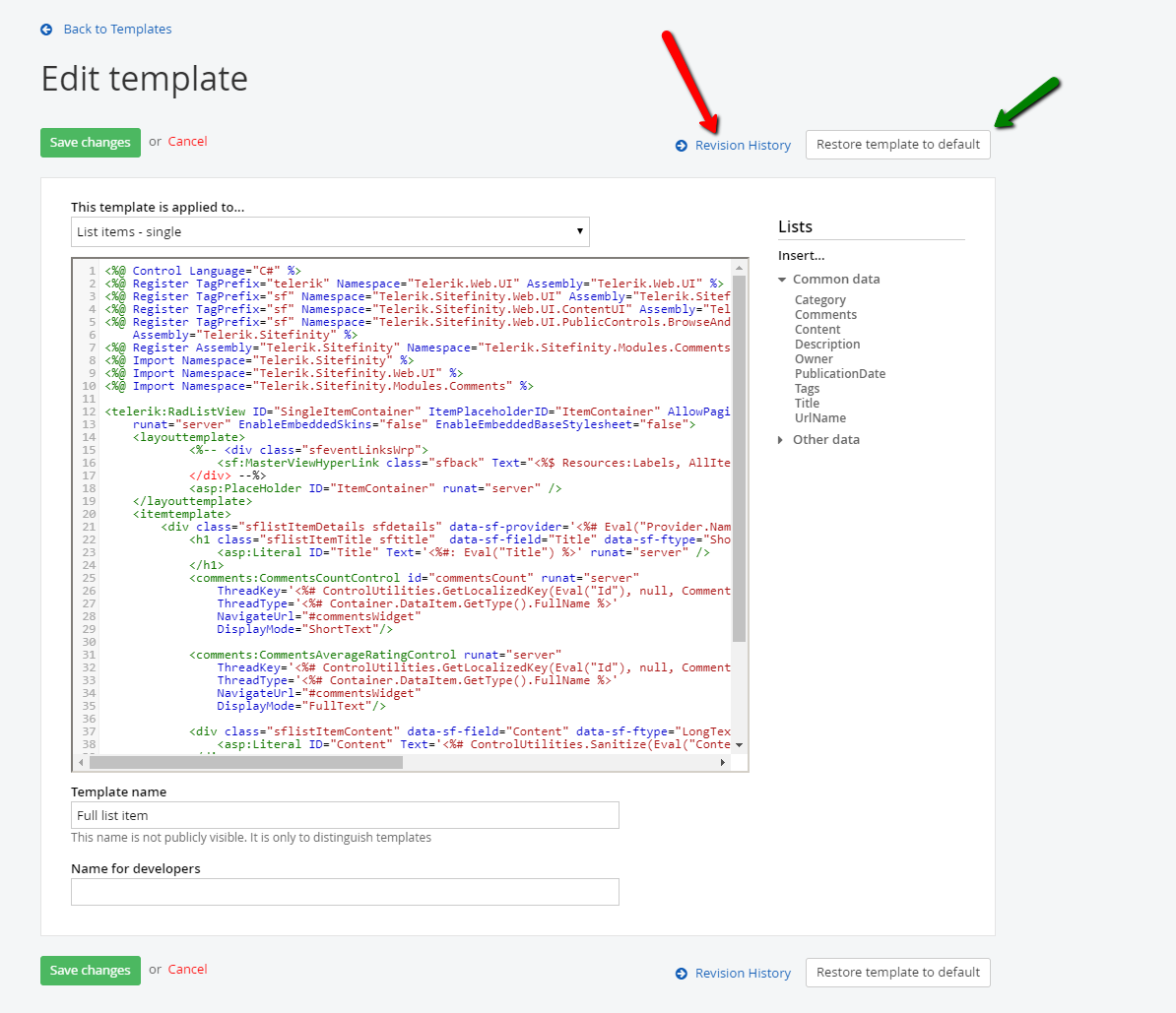The width and height of the screenshot is (1176, 1013).
Task: Click the code editor vertical scrollbar thumb
Action: (739, 459)
